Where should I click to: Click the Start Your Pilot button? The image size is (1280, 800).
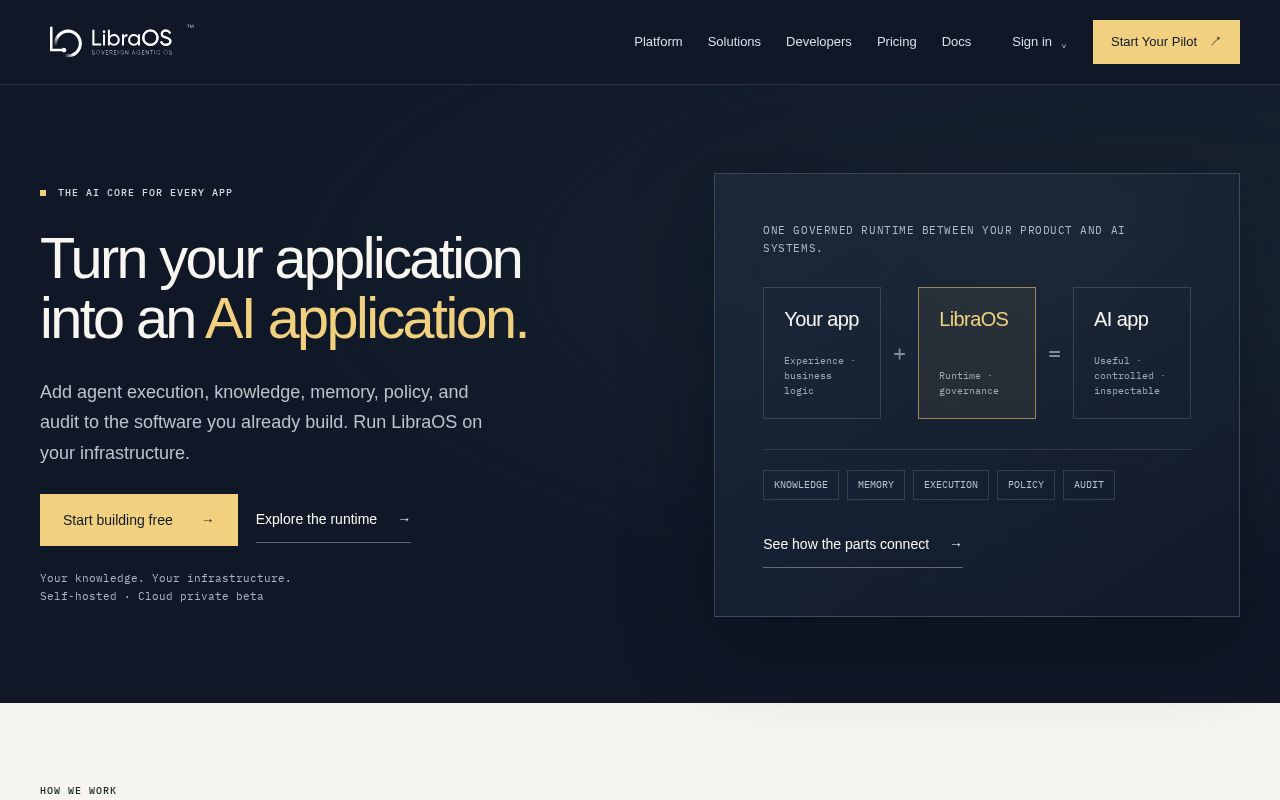pos(1166,42)
